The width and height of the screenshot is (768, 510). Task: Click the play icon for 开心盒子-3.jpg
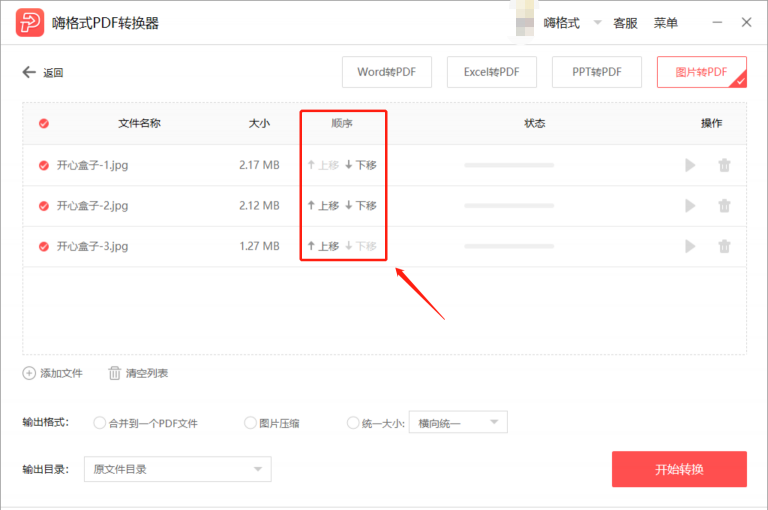(690, 246)
